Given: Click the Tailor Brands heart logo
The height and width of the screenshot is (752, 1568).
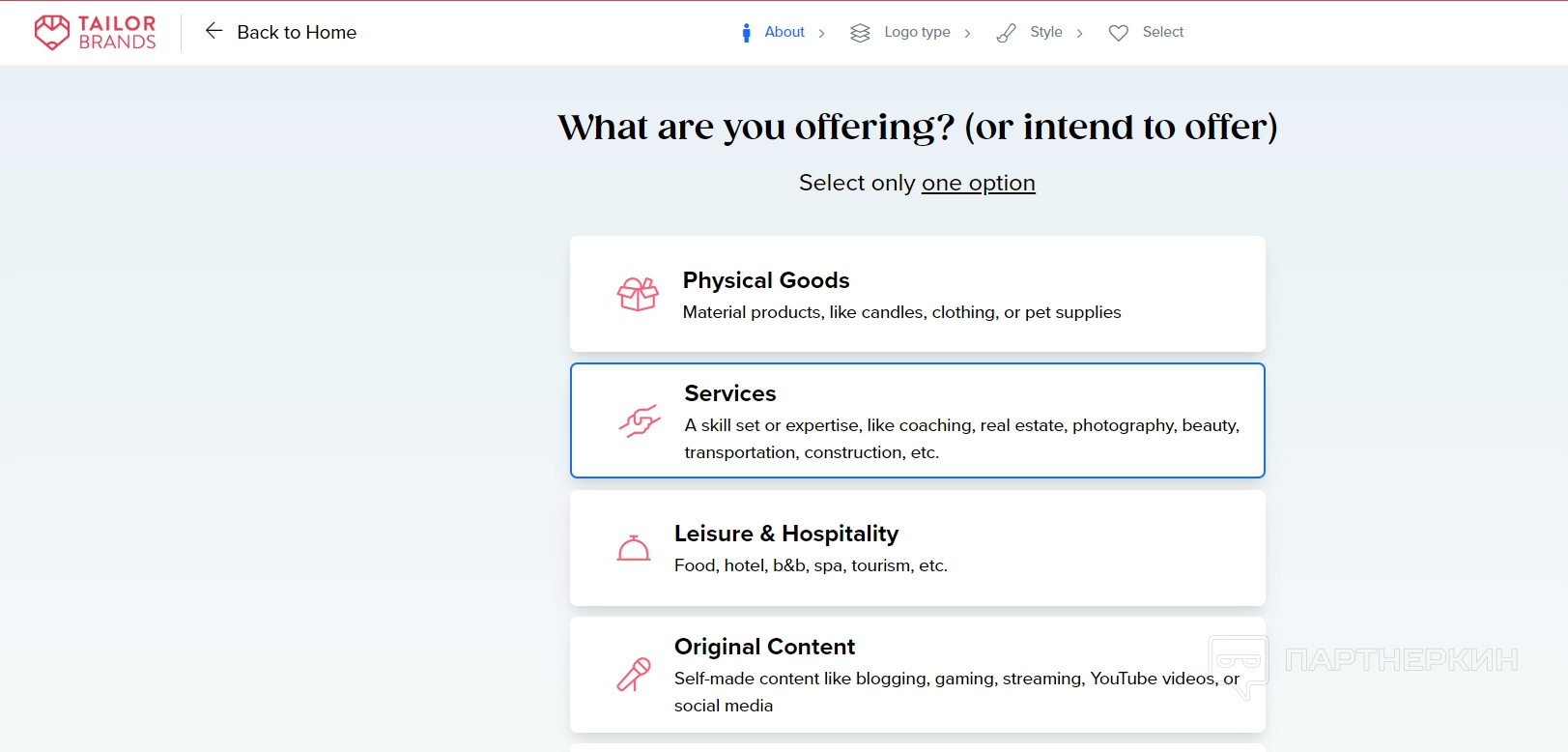Looking at the screenshot, I should [52, 32].
